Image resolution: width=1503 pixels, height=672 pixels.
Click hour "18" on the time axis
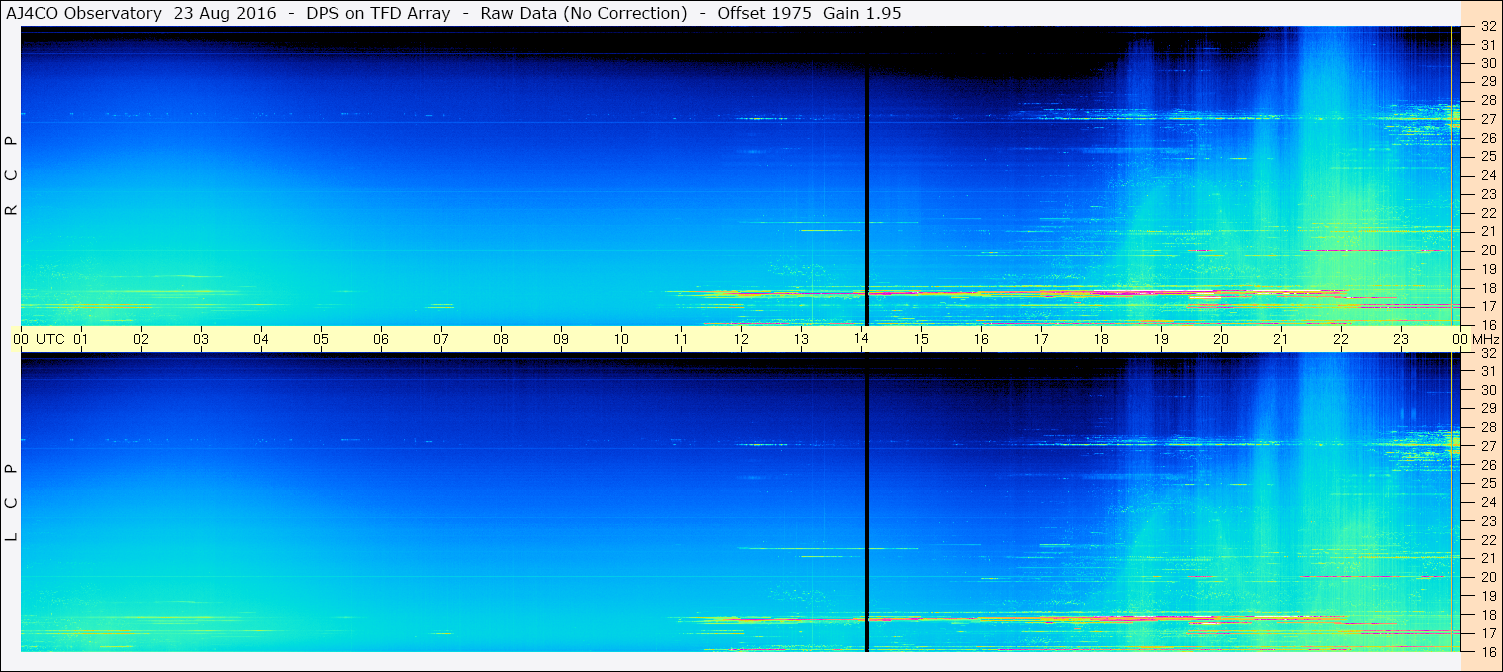click(1101, 339)
